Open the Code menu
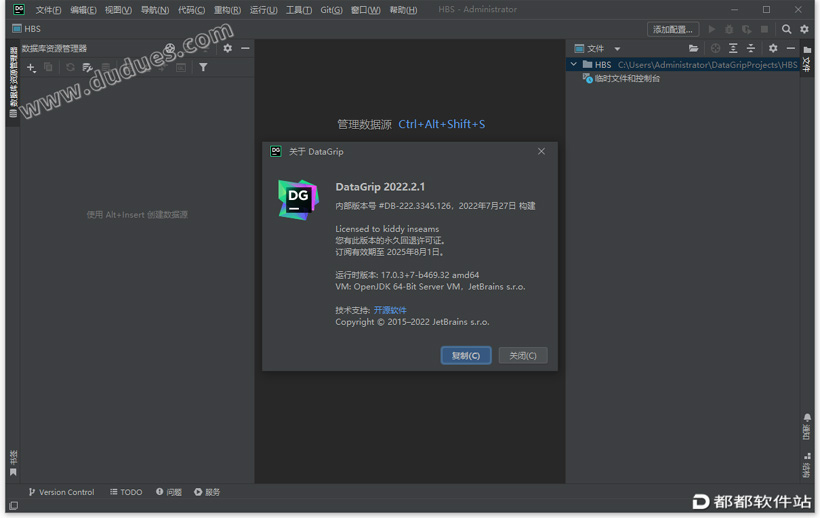 [191, 10]
